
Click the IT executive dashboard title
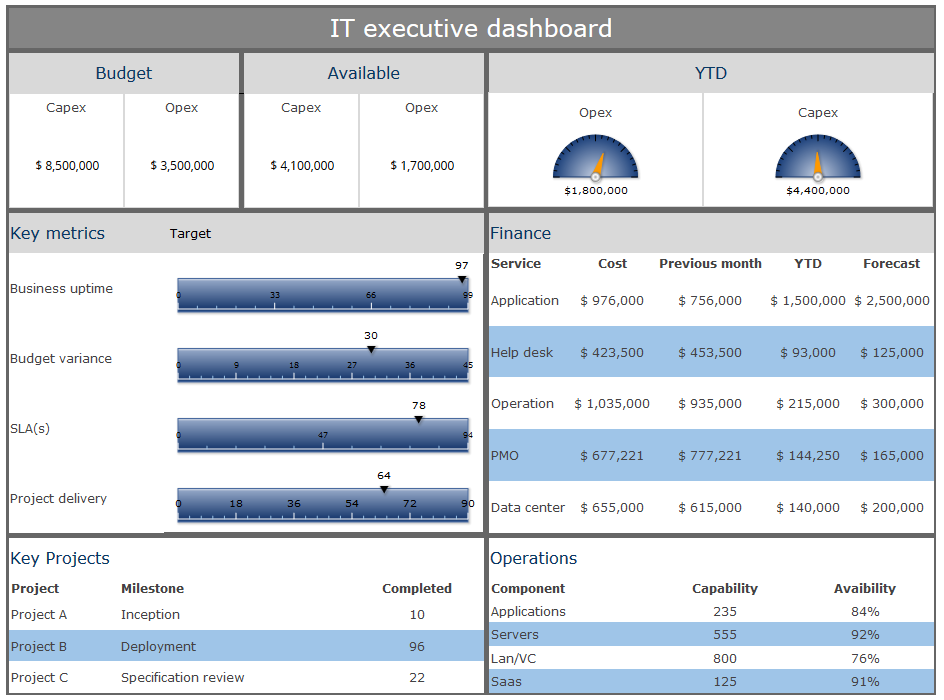click(471, 28)
